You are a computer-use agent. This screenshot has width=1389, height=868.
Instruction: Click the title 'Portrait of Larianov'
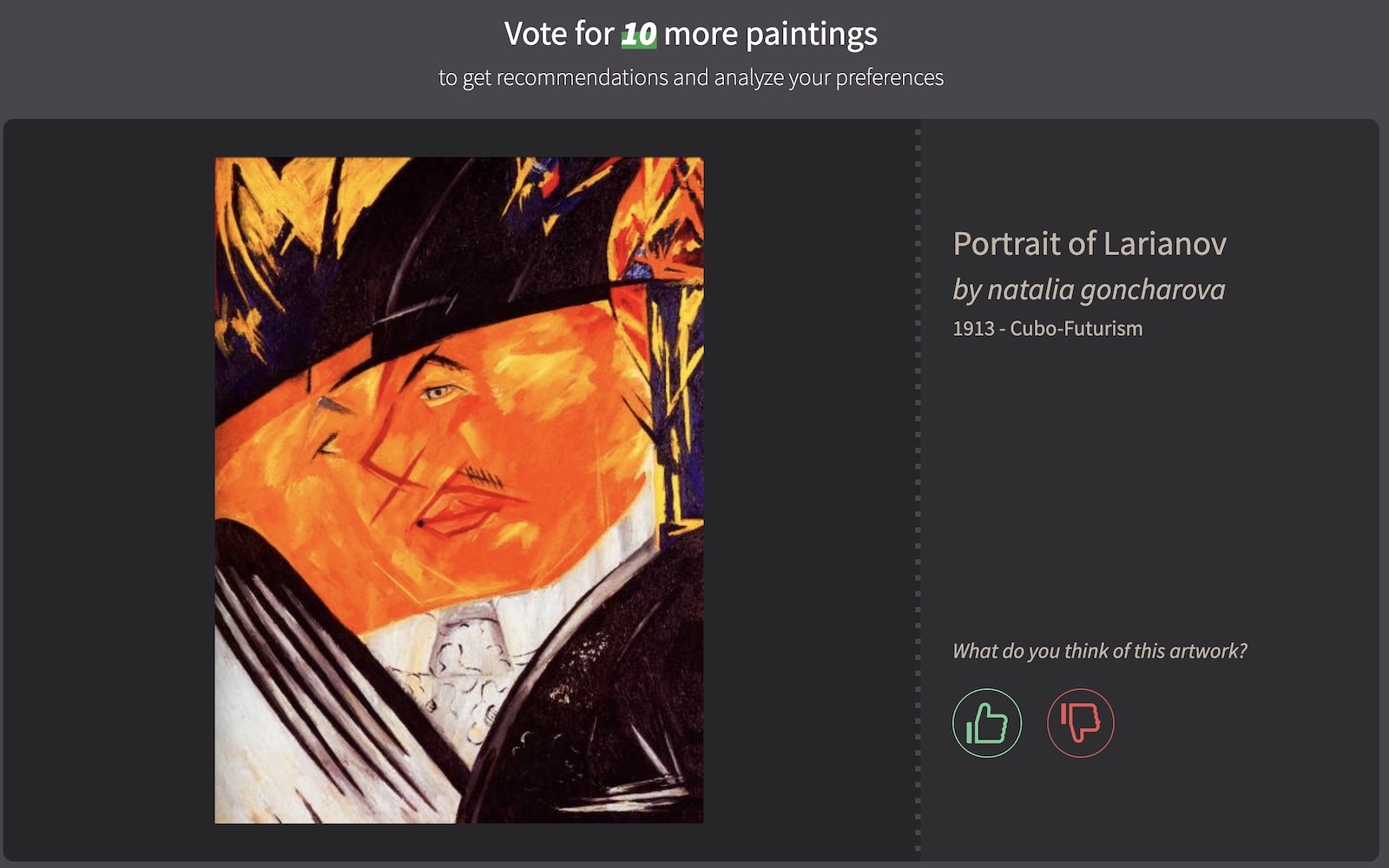(1089, 243)
